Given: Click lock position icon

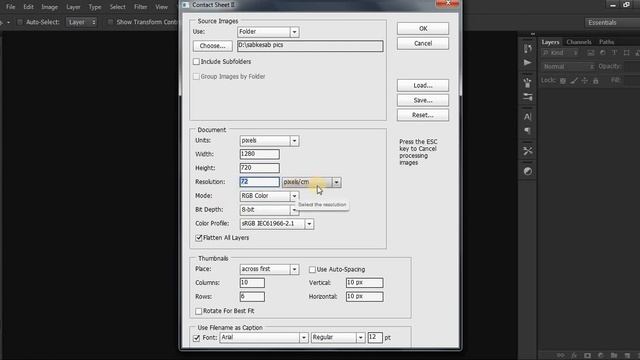Looking at the screenshot, I should pos(584,81).
